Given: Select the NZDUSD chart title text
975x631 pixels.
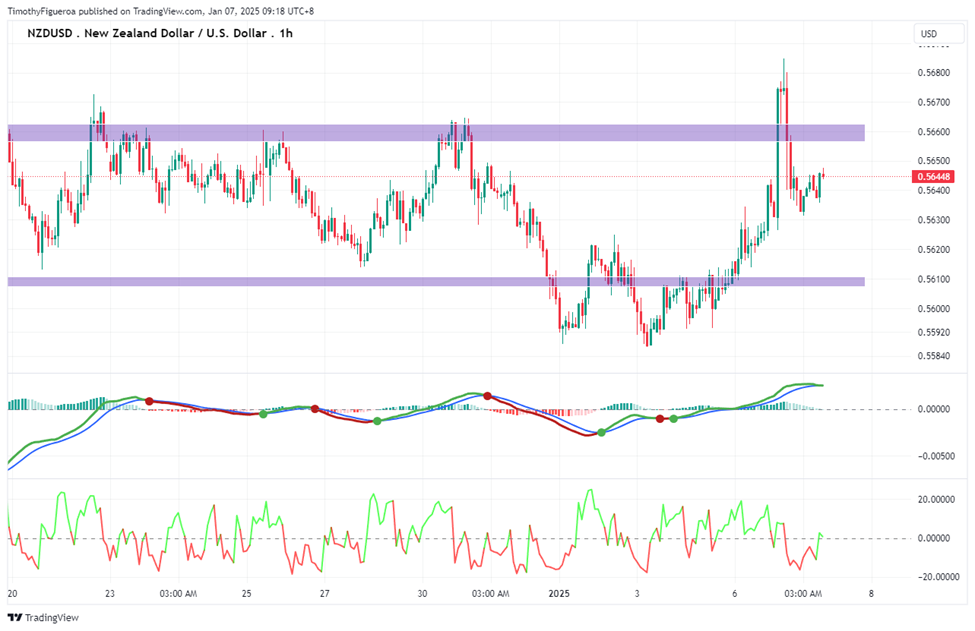Looking at the screenshot, I should point(160,34).
